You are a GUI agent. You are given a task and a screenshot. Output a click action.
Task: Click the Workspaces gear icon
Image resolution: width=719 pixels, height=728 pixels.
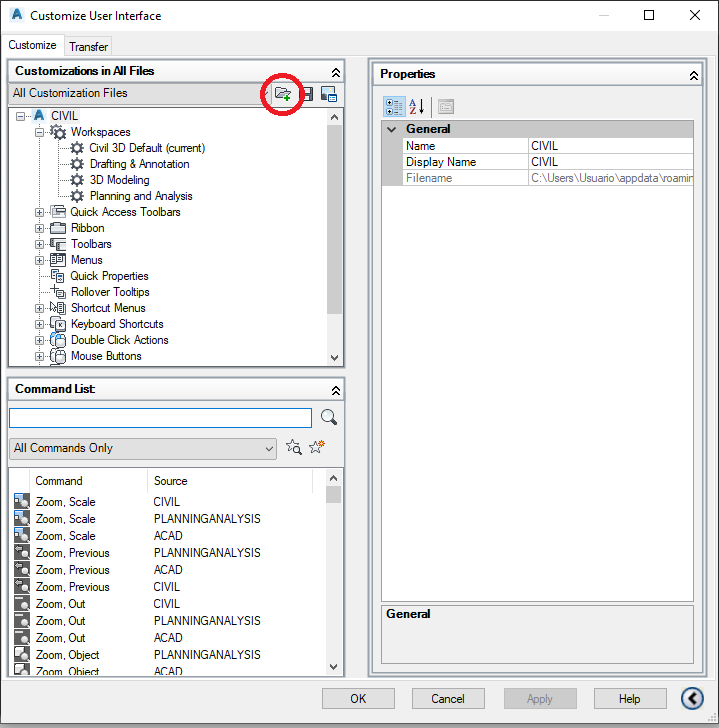[58, 132]
